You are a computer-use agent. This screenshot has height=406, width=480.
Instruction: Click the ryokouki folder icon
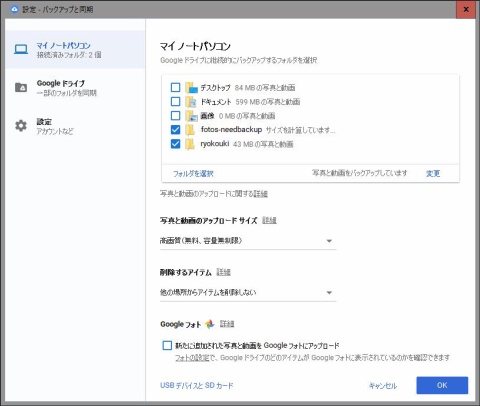click(x=190, y=144)
